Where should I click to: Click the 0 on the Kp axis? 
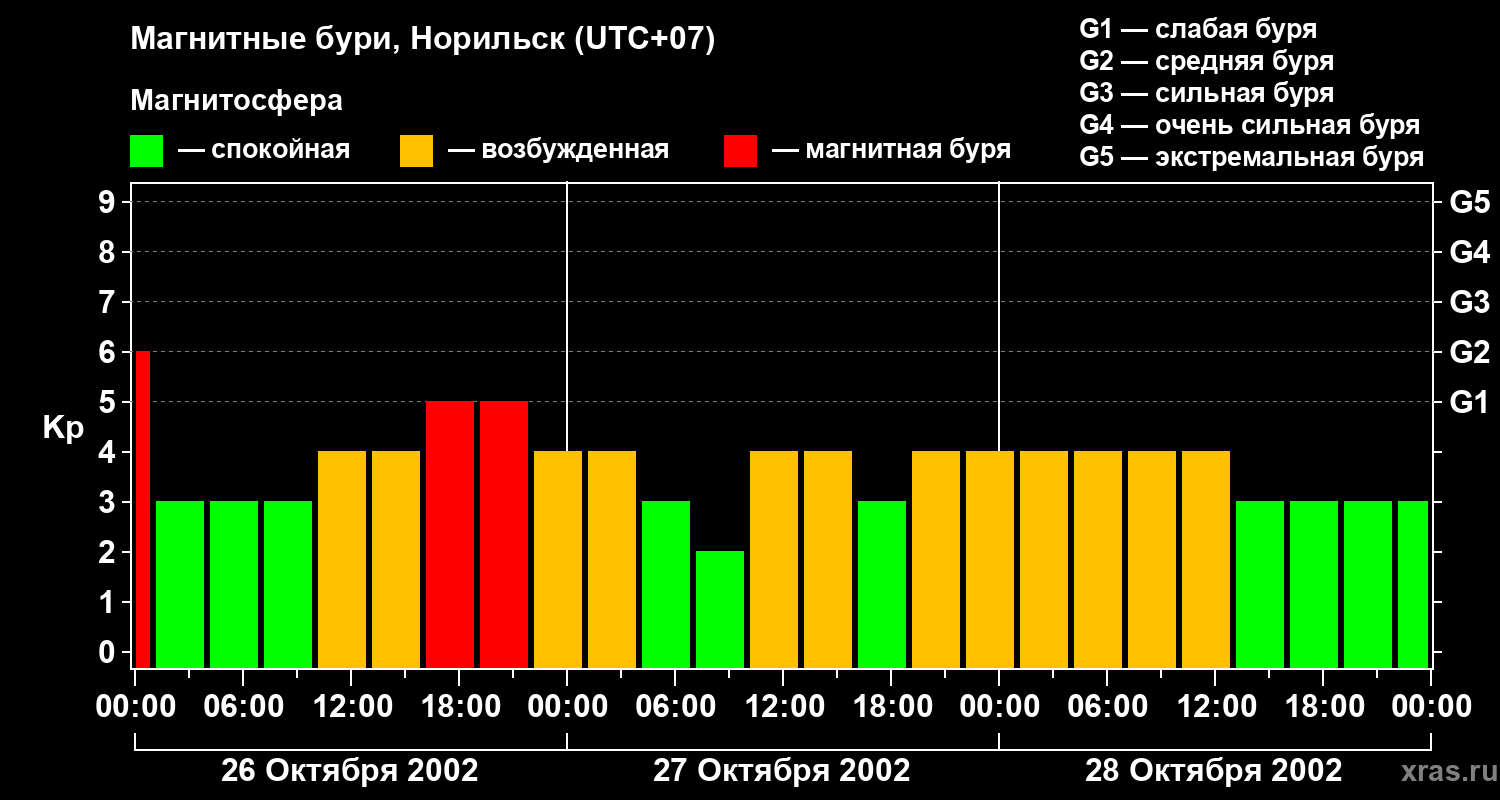109,652
